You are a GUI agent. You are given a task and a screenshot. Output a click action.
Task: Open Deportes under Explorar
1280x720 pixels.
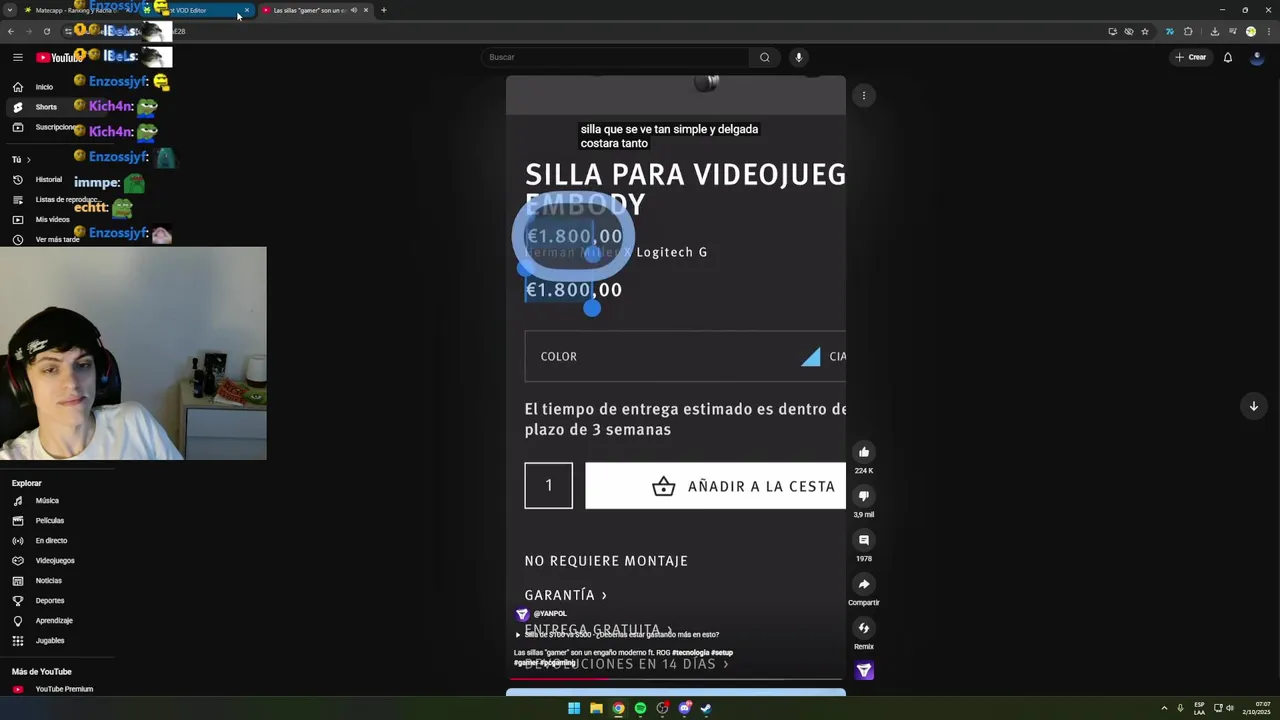coord(49,601)
